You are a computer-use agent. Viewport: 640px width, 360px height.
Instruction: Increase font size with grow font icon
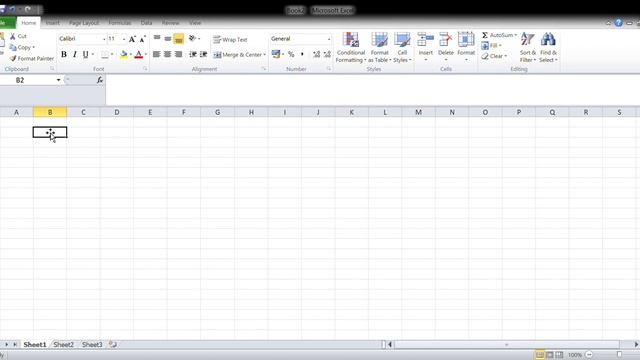tap(132, 39)
